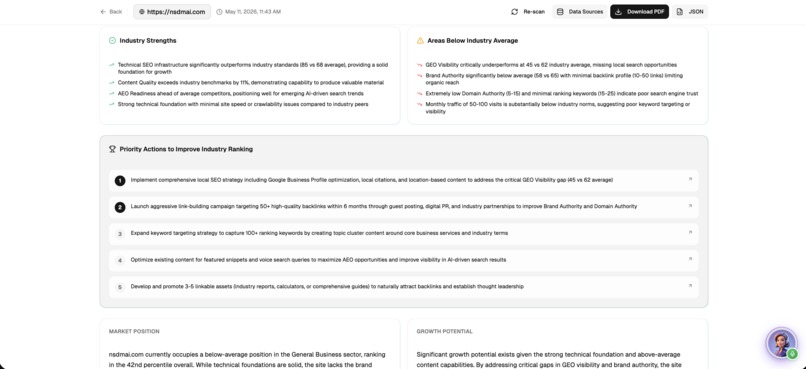Click the Extremely low Domain Authority text

point(562,94)
